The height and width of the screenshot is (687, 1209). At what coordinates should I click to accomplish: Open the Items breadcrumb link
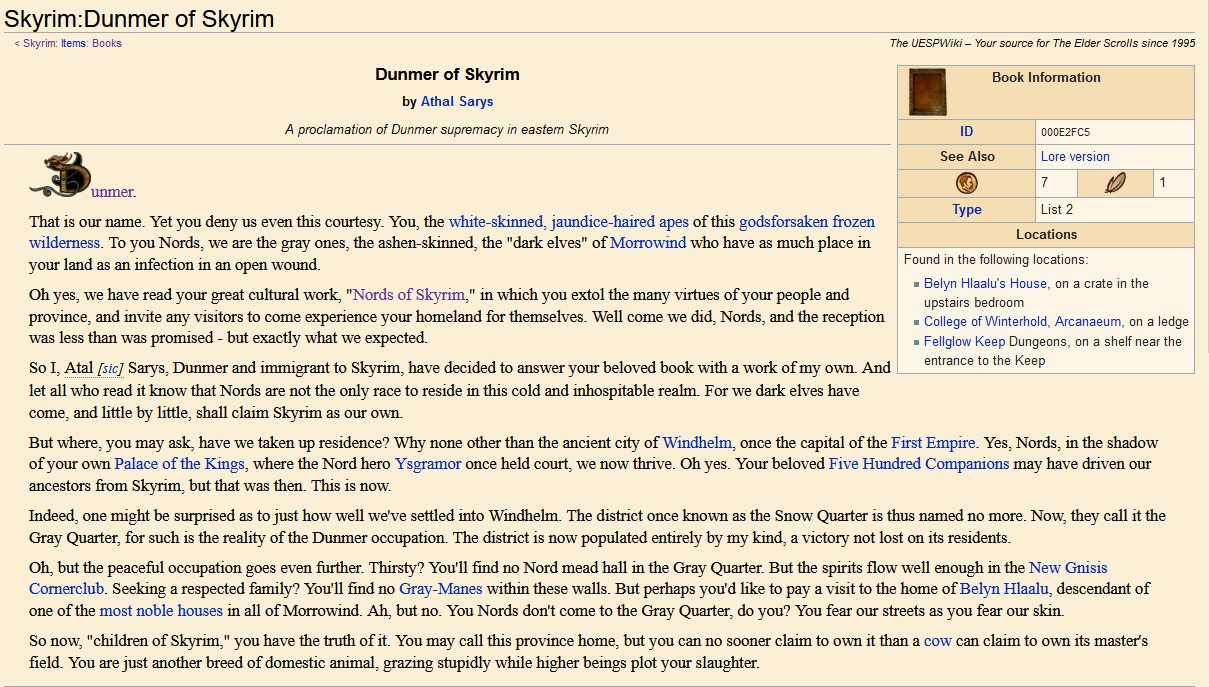click(x=74, y=43)
